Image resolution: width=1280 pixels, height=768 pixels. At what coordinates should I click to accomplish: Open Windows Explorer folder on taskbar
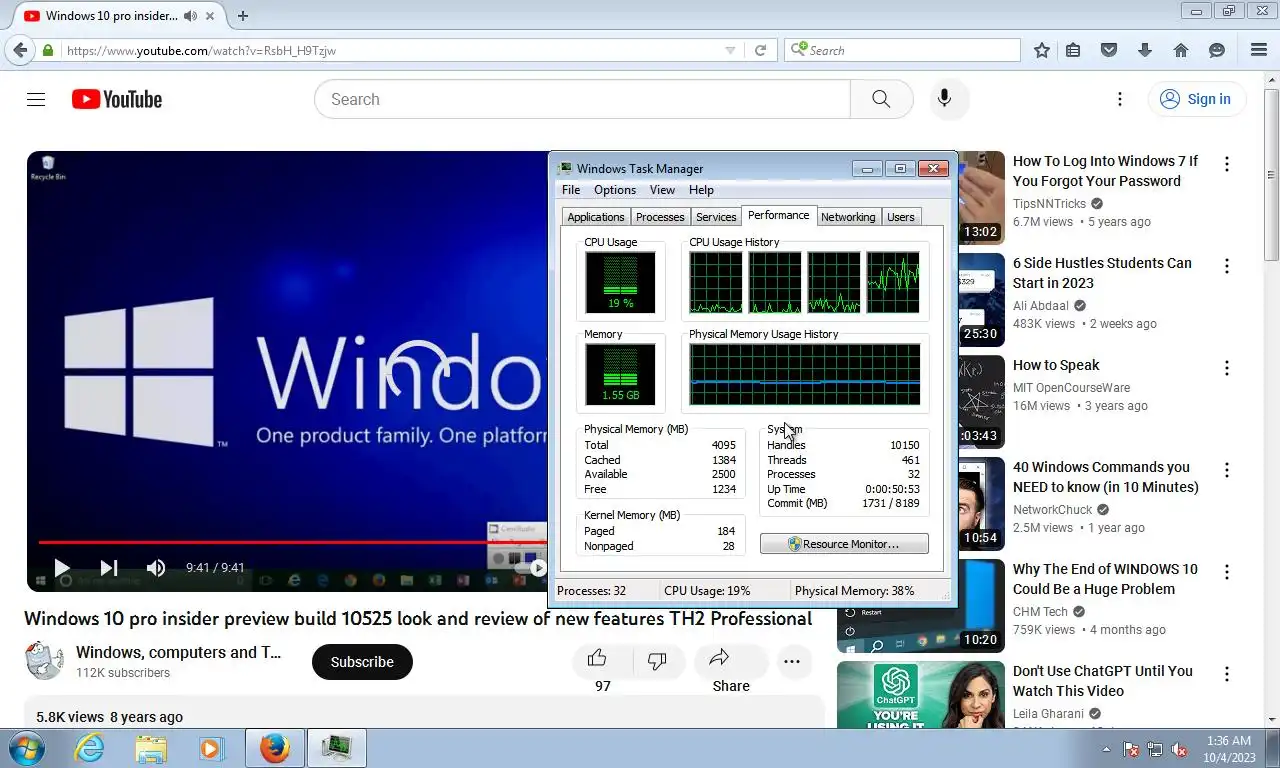tap(151, 748)
